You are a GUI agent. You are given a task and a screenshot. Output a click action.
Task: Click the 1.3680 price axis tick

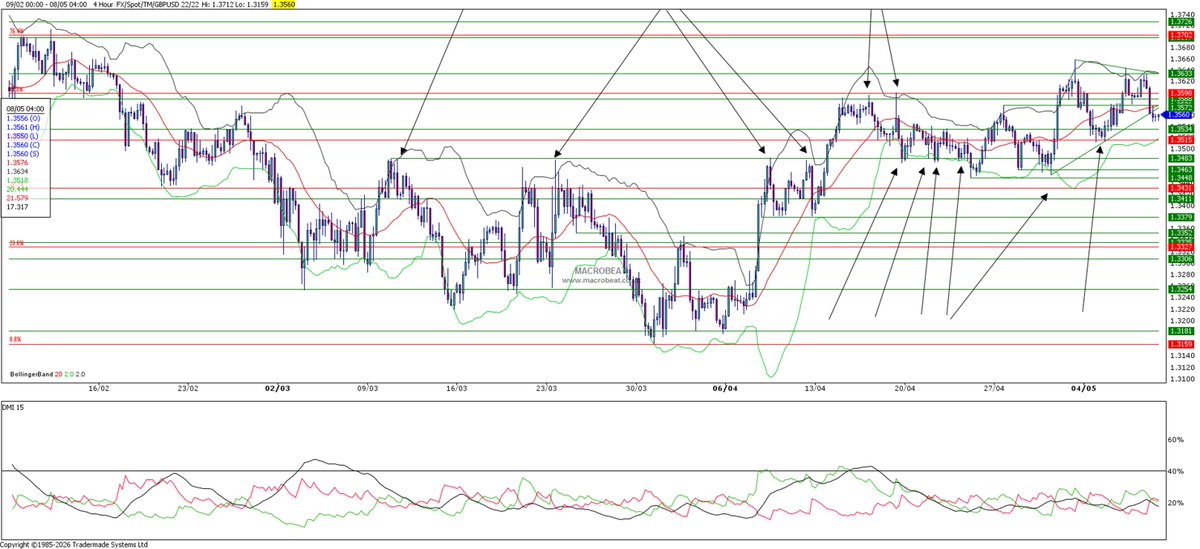pyautogui.click(x=1181, y=47)
